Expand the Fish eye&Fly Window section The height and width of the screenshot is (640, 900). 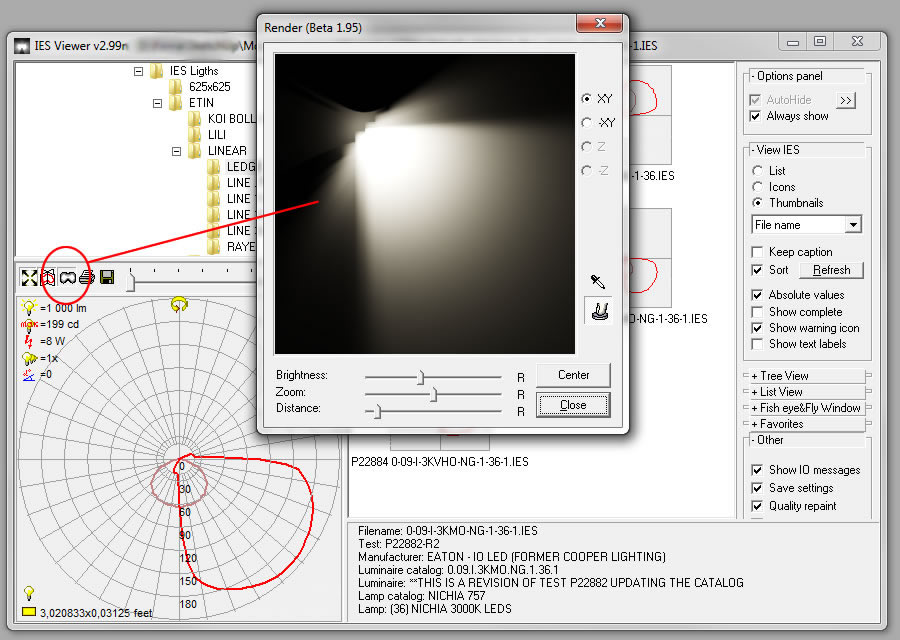point(805,408)
